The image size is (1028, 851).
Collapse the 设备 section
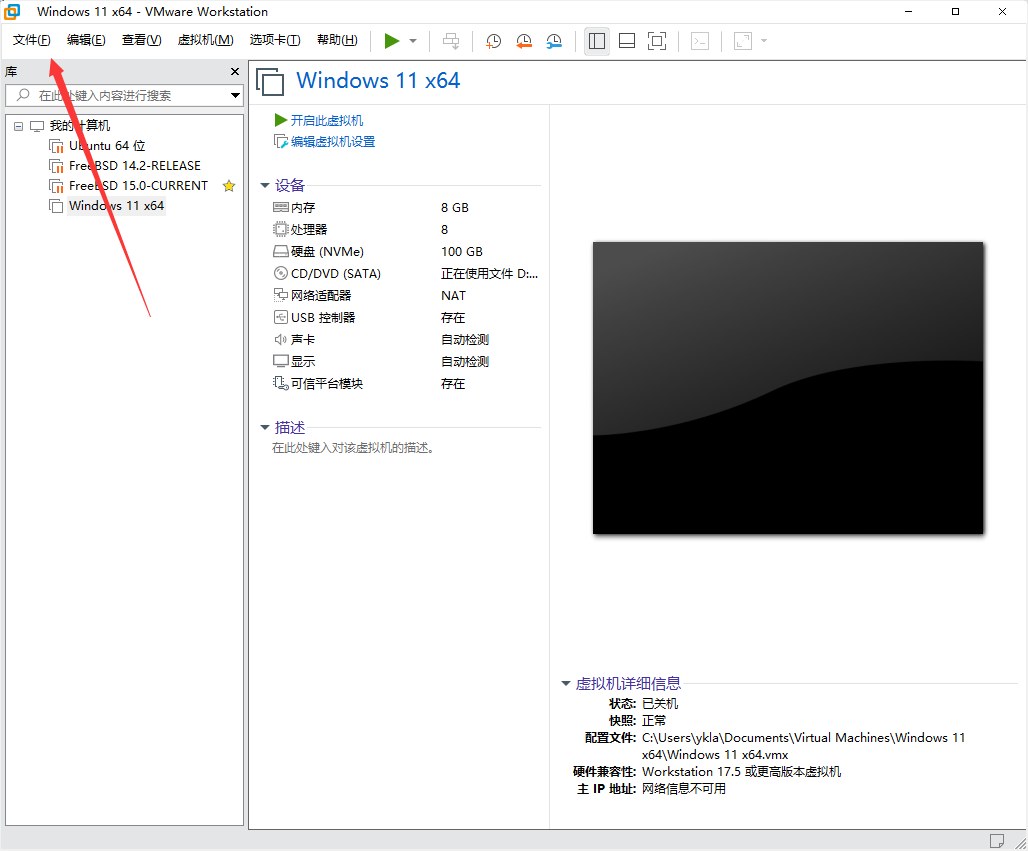265,186
